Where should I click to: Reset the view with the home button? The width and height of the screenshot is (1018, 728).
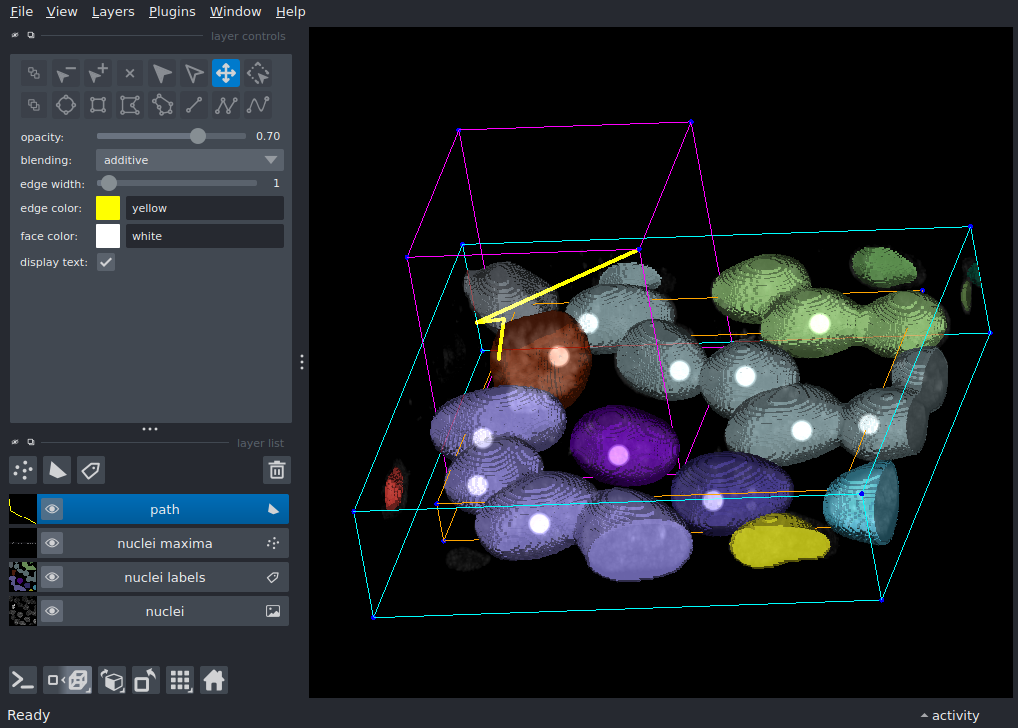(214, 680)
